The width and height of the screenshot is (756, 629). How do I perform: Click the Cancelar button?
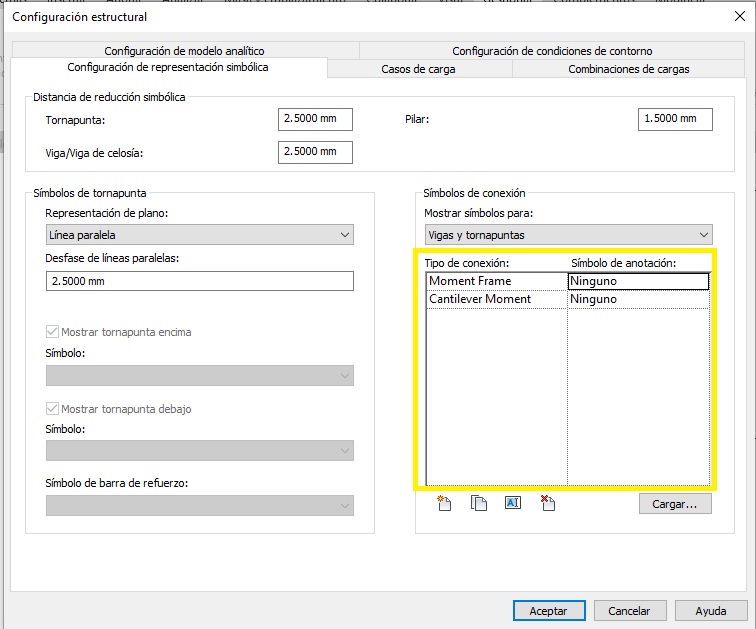coord(630,610)
